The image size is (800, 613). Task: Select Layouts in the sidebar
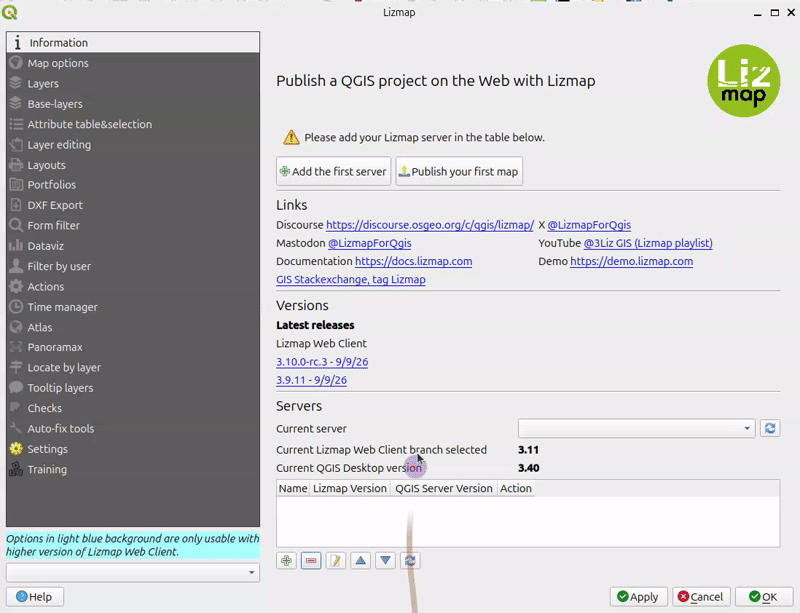[133, 165]
